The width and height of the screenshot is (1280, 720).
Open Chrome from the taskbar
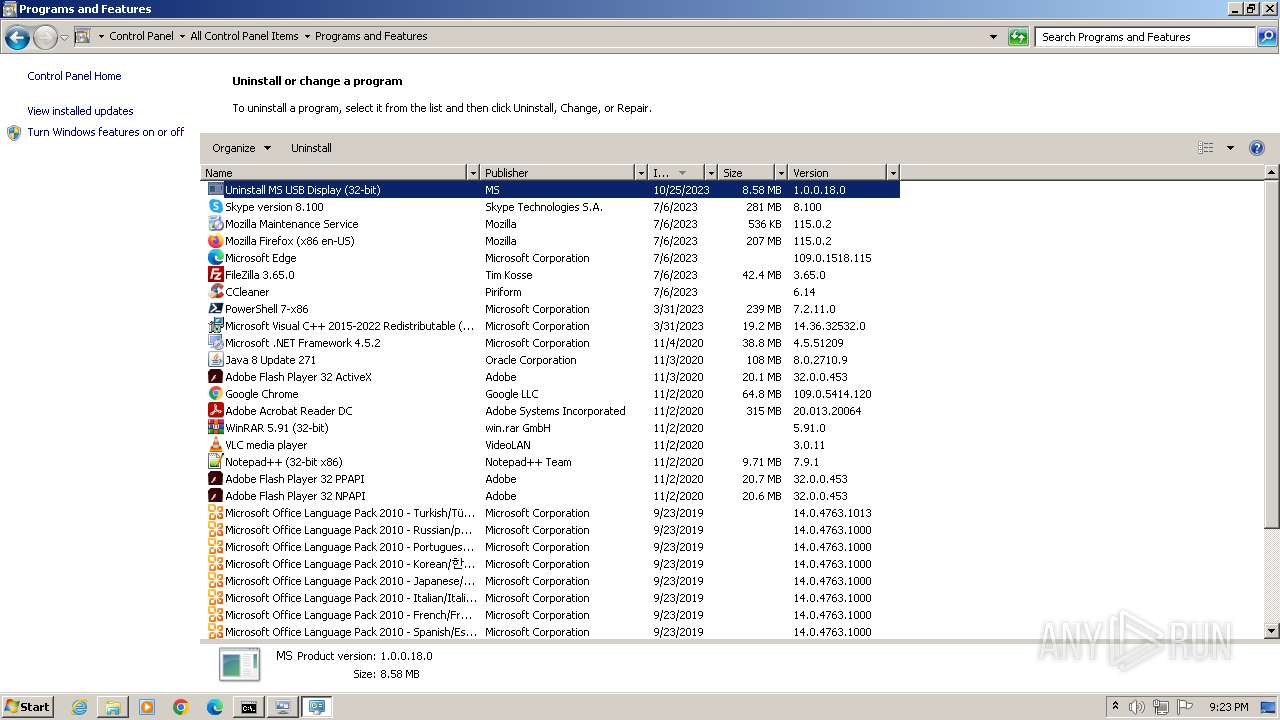point(181,707)
